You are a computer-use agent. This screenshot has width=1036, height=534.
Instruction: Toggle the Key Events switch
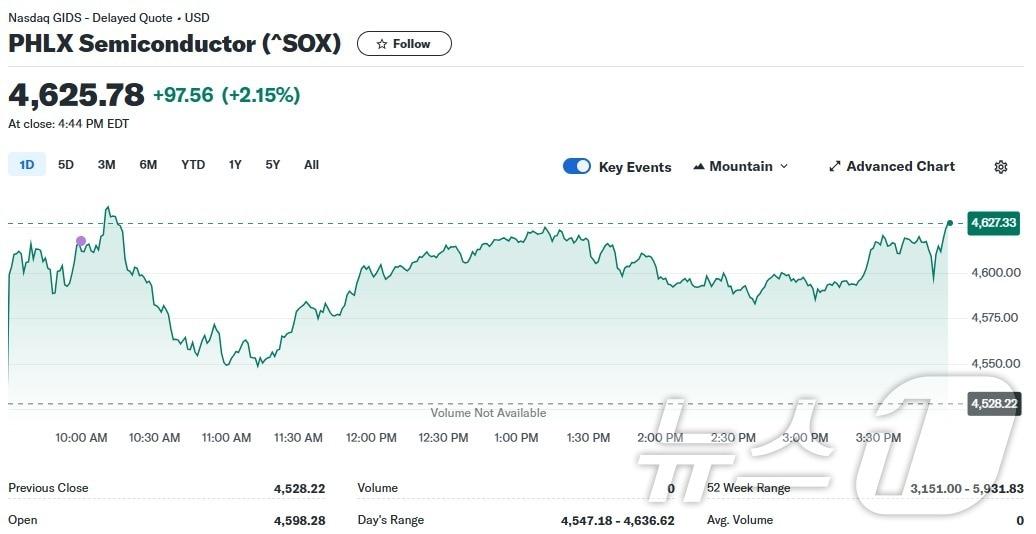coord(577,167)
